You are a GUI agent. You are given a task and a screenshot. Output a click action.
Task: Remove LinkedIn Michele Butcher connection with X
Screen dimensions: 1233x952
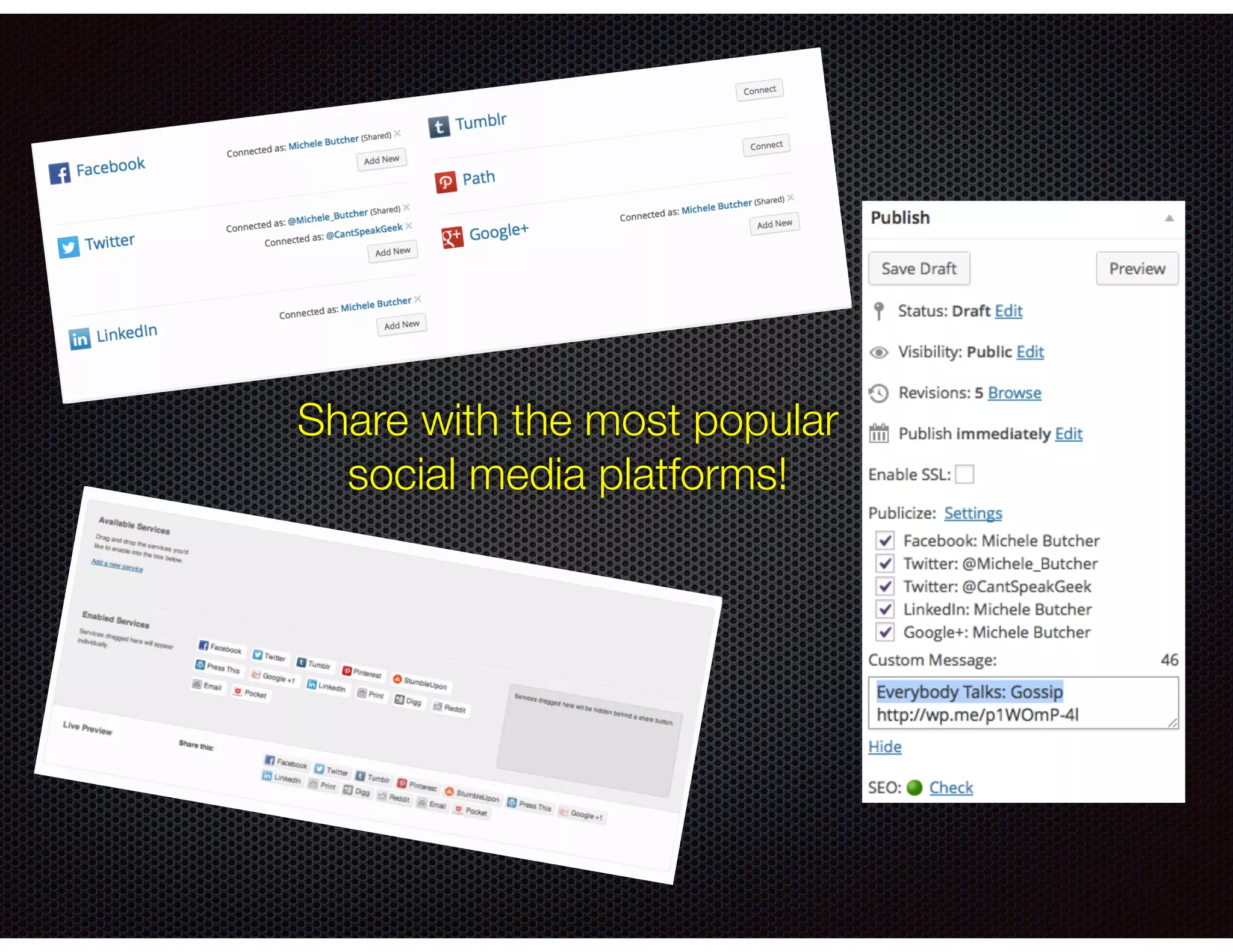tap(418, 299)
